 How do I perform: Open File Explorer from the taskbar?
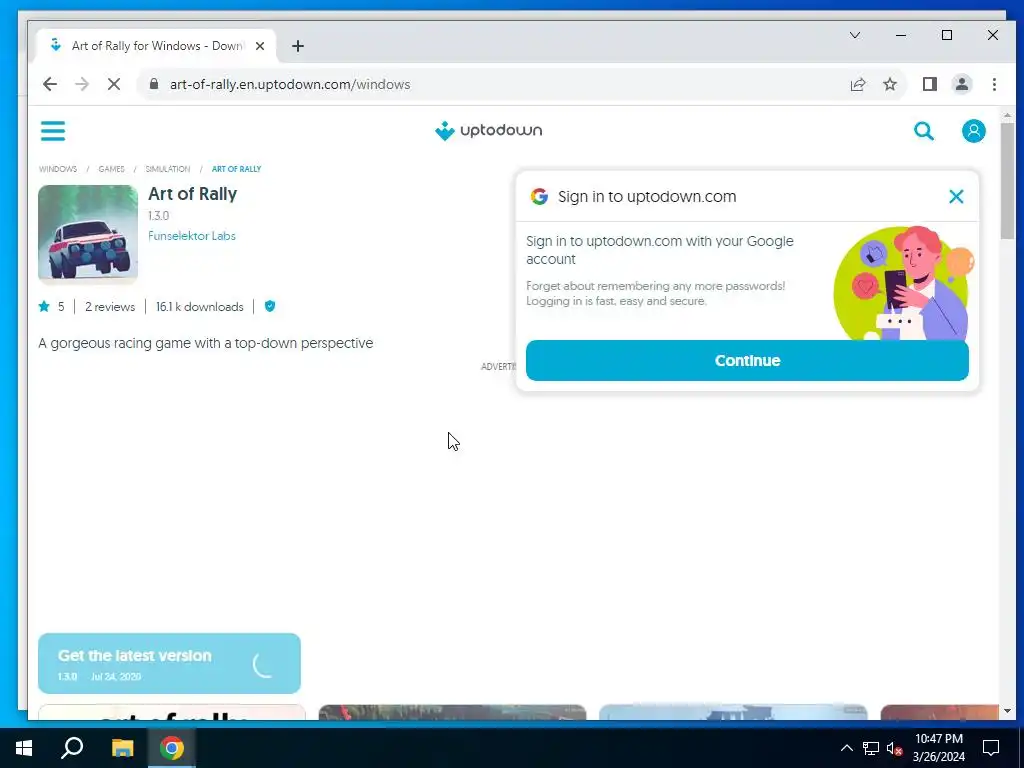(x=122, y=748)
